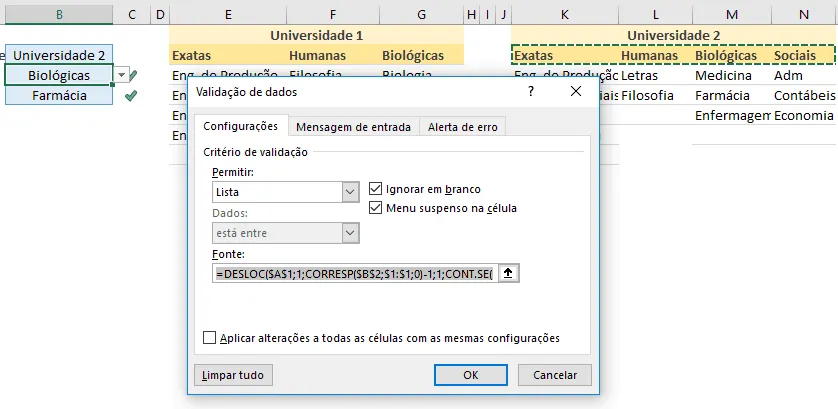Image resolution: width=838 pixels, height=409 pixels.
Task: Select column F header
Action: pyautogui.click(x=332, y=14)
